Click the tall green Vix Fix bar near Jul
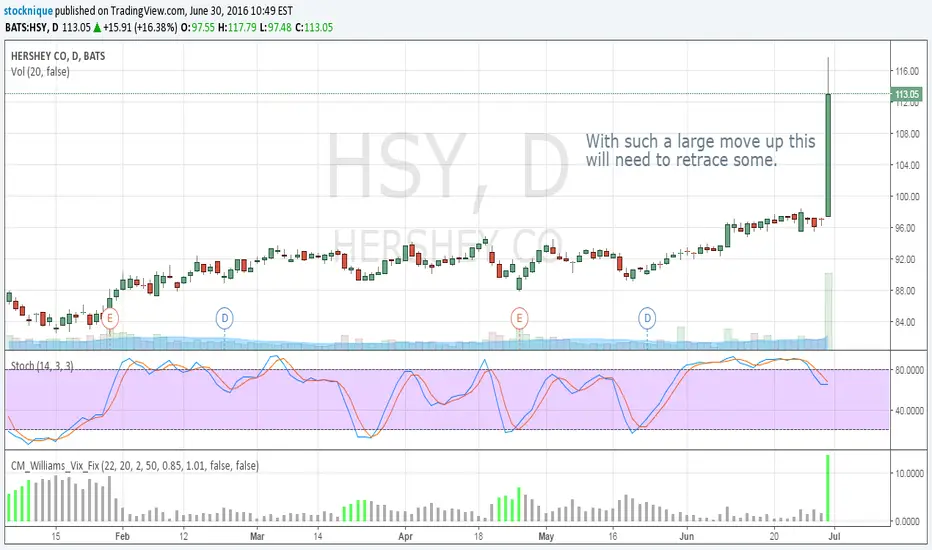Viewport: 932px width, 550px height. pos(827,488)
